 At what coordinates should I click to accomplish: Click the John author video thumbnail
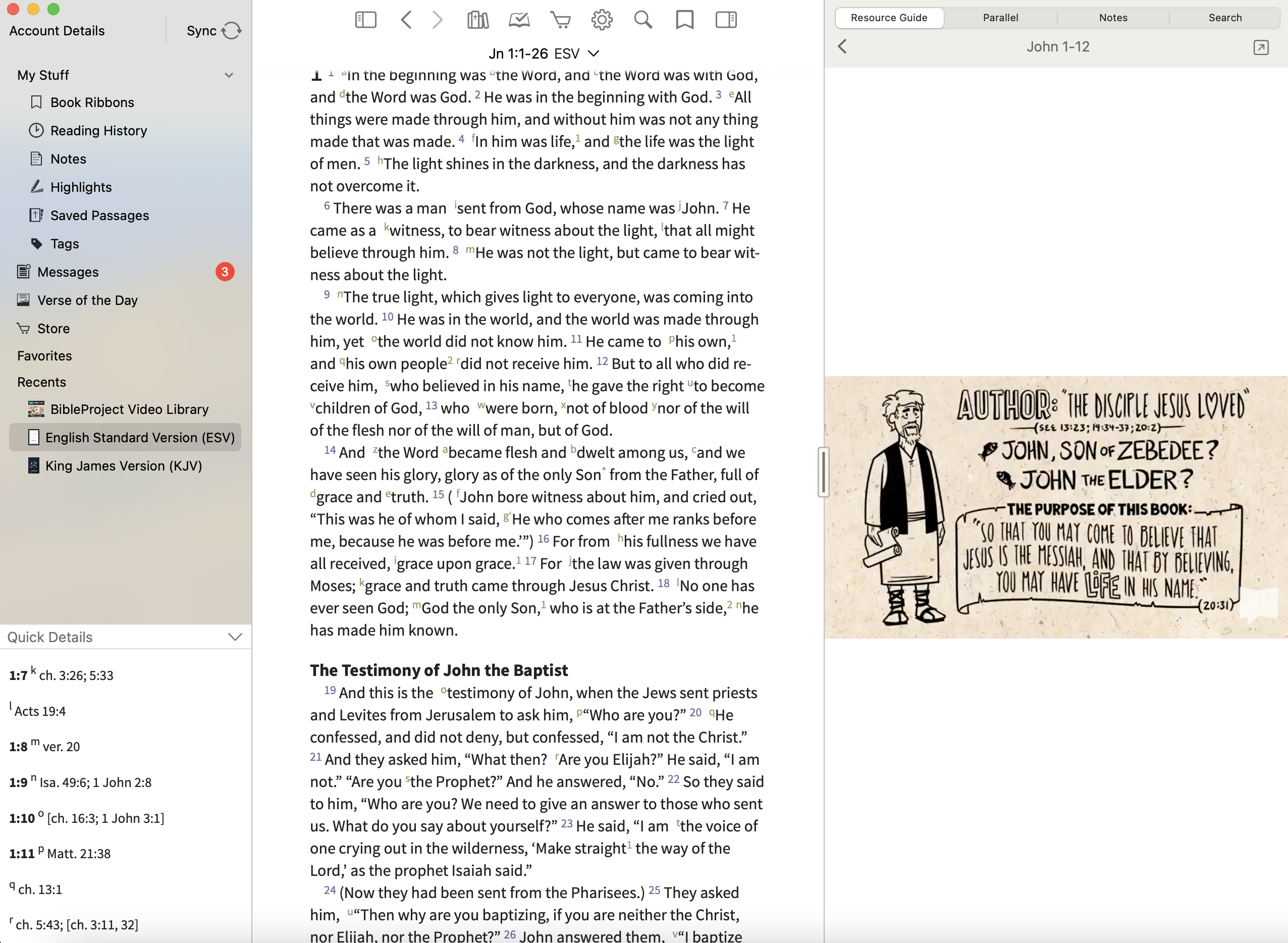tap(1056, 507)
